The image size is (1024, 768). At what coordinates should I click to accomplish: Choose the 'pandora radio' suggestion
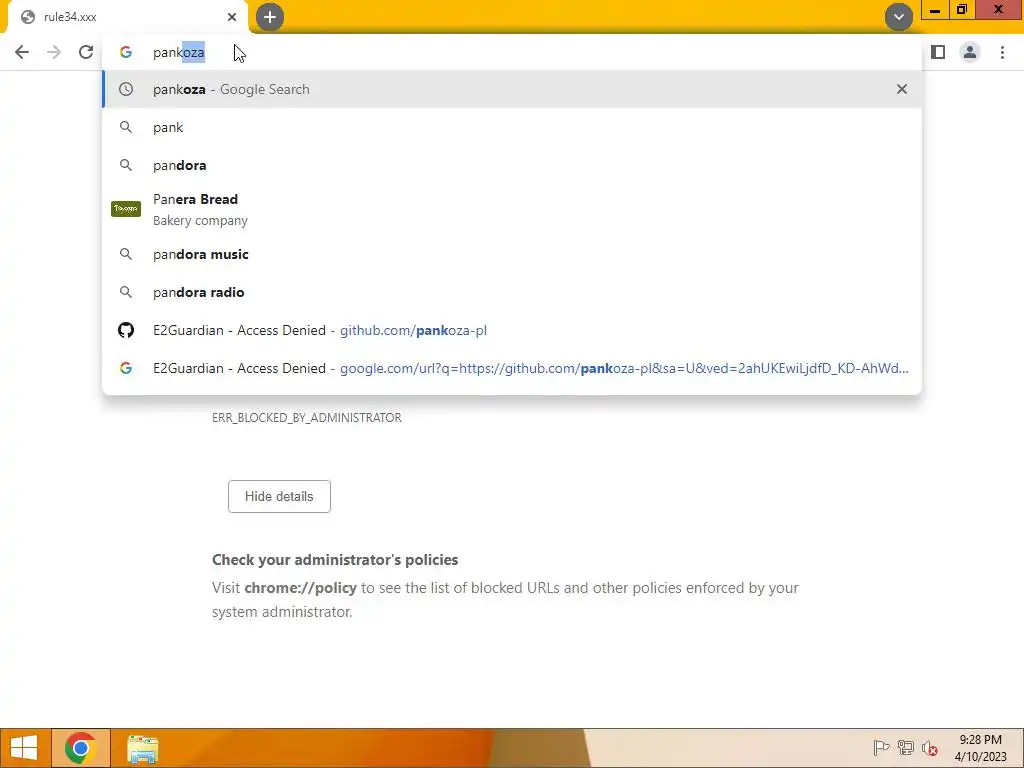(x=512, y=292)
